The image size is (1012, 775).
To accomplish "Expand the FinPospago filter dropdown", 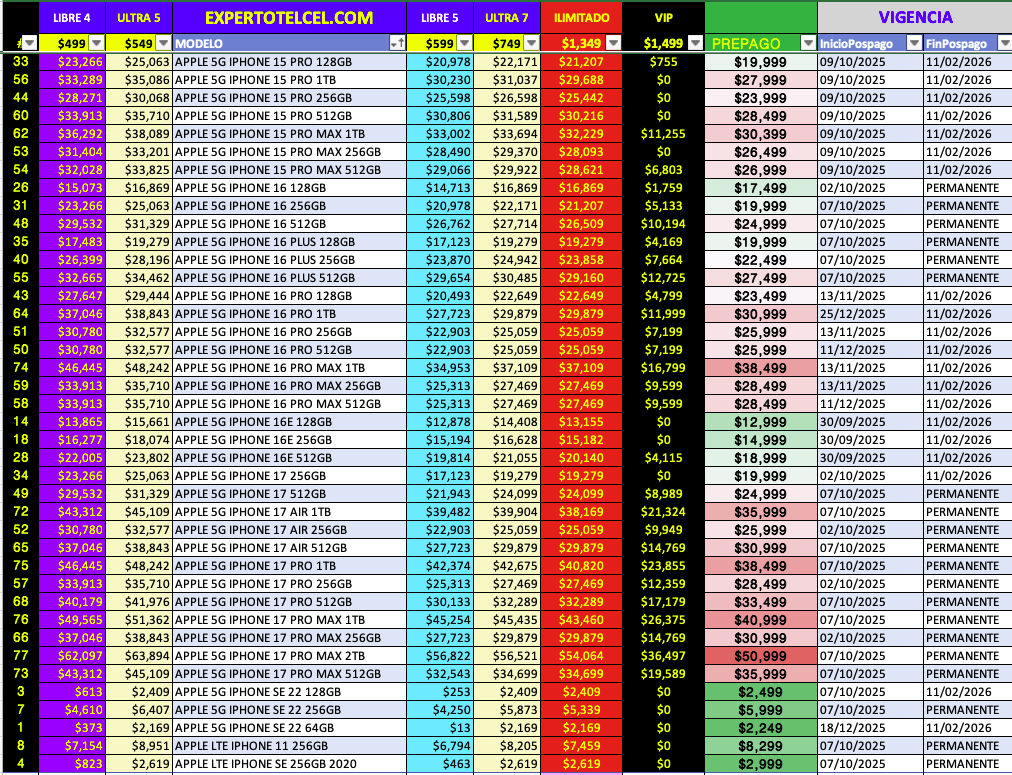I will point(1004,43).
